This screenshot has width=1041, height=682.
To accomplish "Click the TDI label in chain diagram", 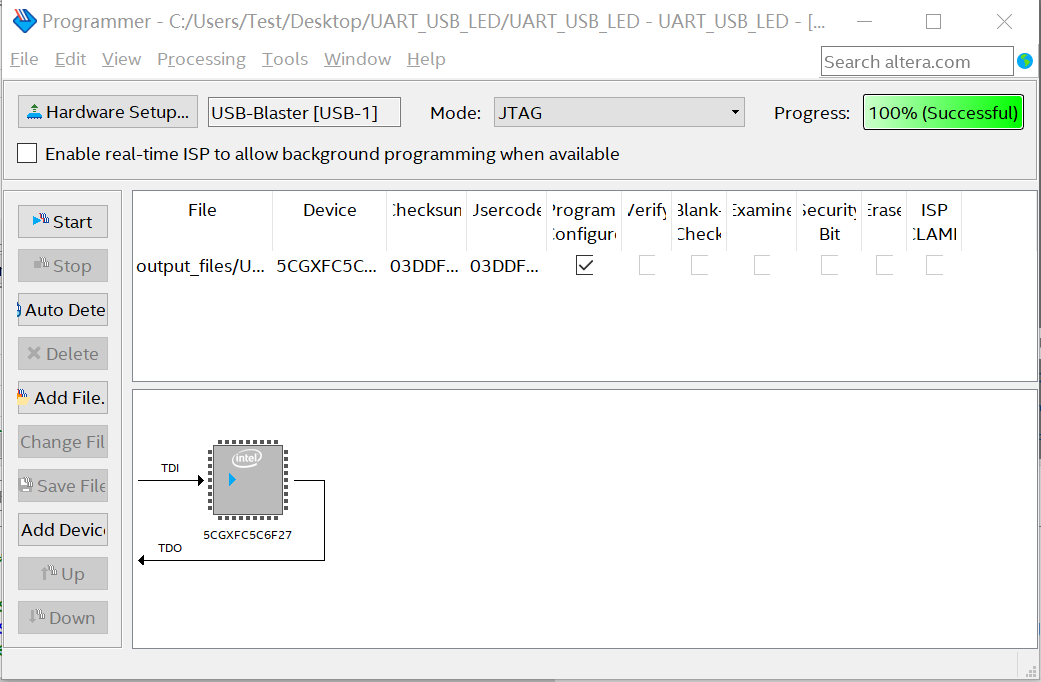I will [170, 468].
